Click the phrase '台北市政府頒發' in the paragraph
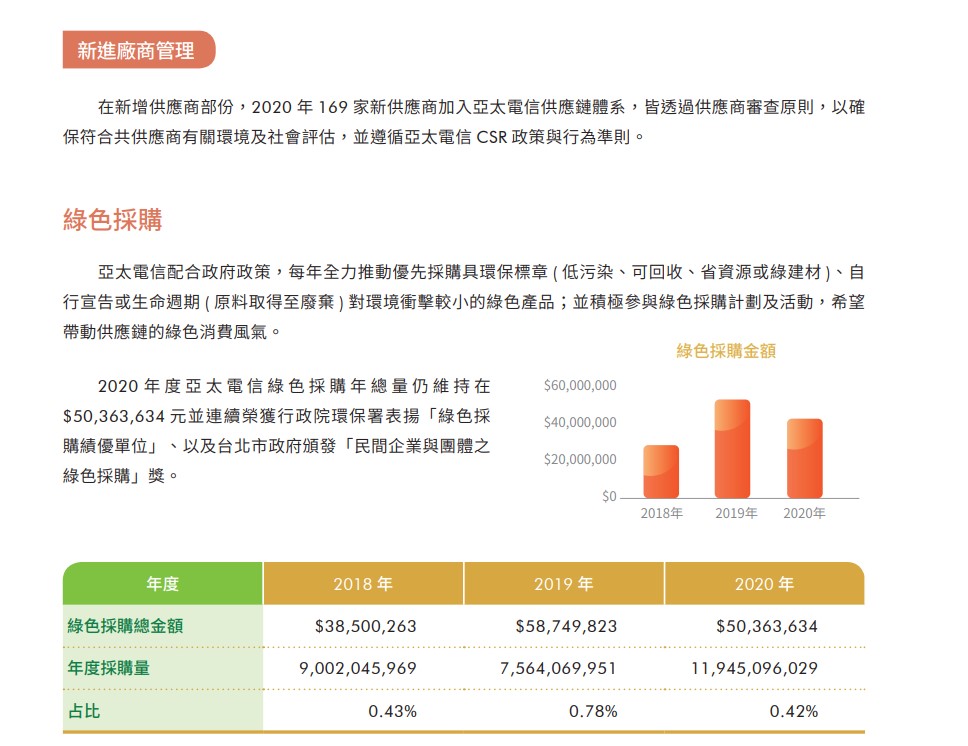Viewport: 968px width, 746px height. [277, 446]
